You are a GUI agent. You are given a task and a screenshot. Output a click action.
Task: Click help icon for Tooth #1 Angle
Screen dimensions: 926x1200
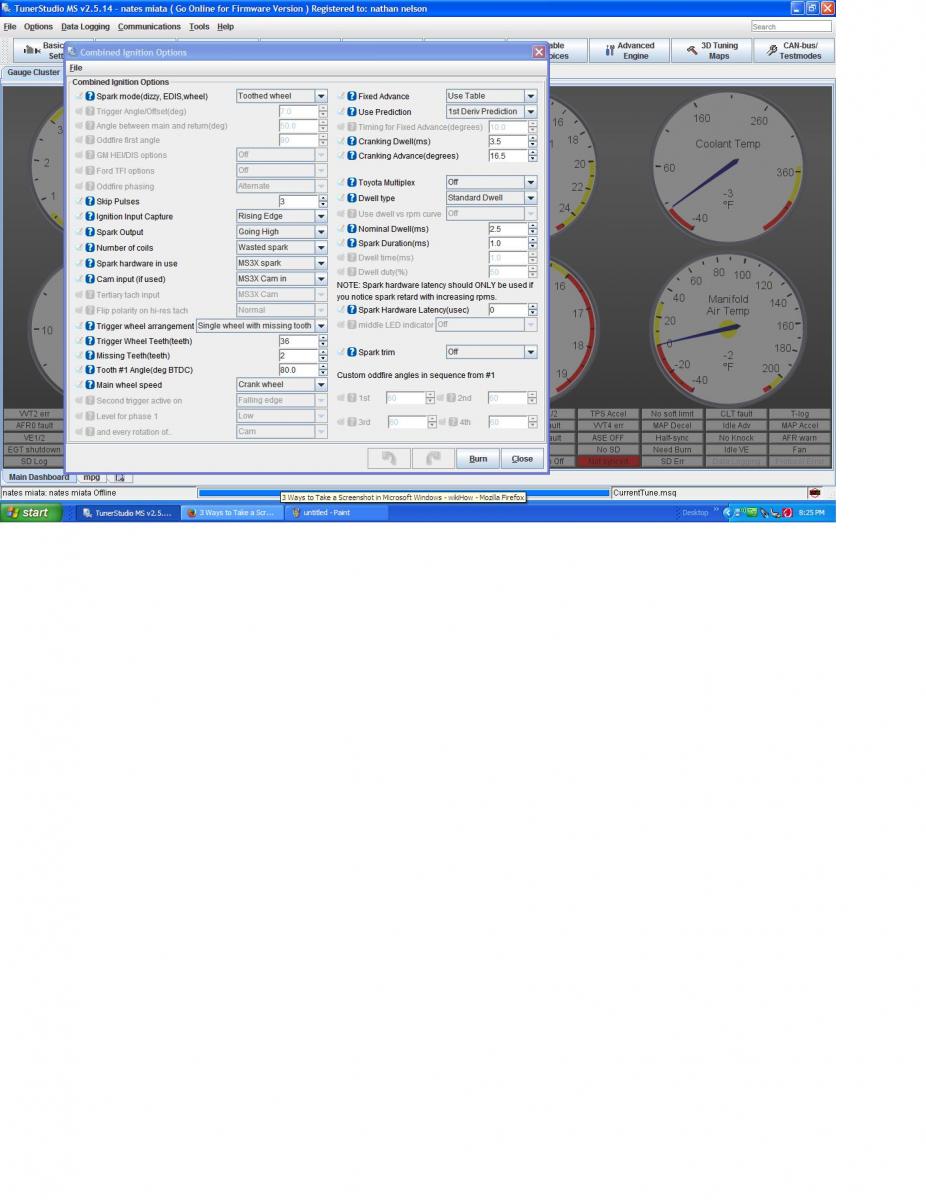tap(90, 370)
